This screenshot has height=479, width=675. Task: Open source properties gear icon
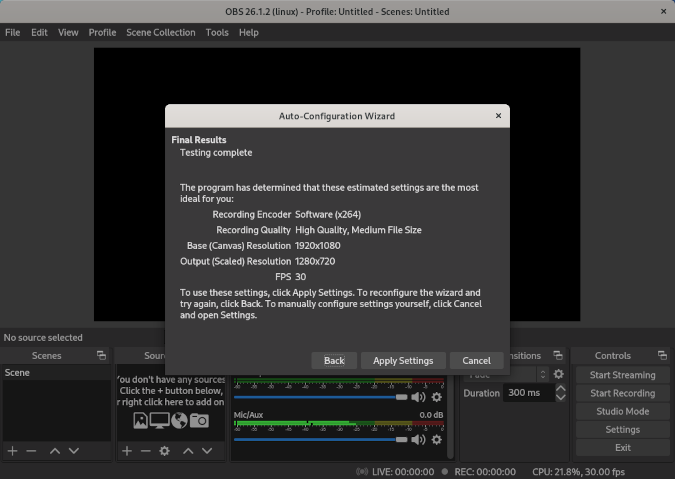165,451
